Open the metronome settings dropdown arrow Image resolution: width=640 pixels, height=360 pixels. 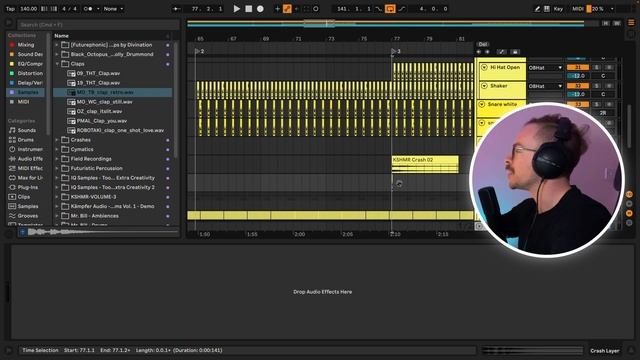98,9
